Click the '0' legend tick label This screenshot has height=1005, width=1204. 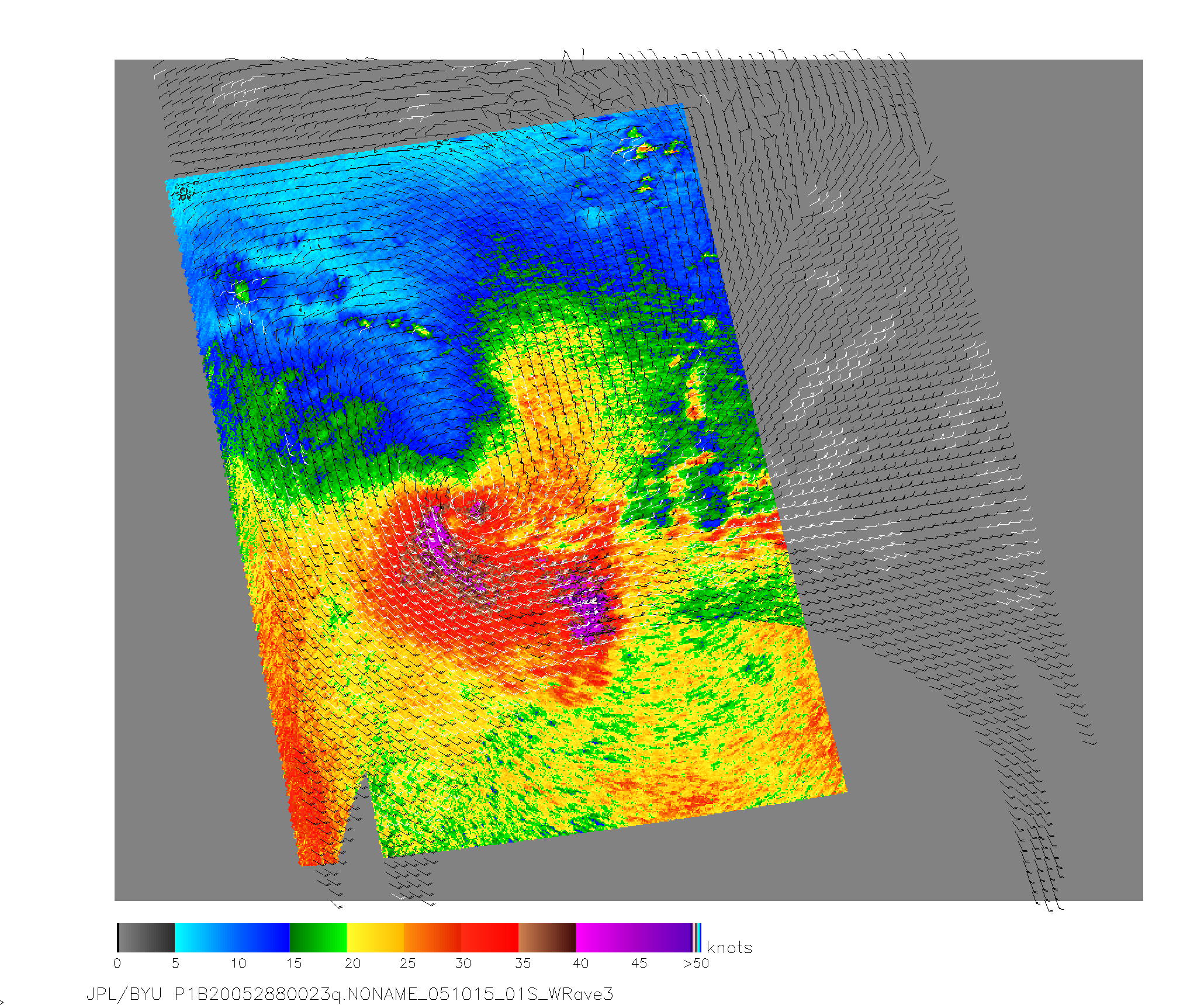(x=117, y=963)
